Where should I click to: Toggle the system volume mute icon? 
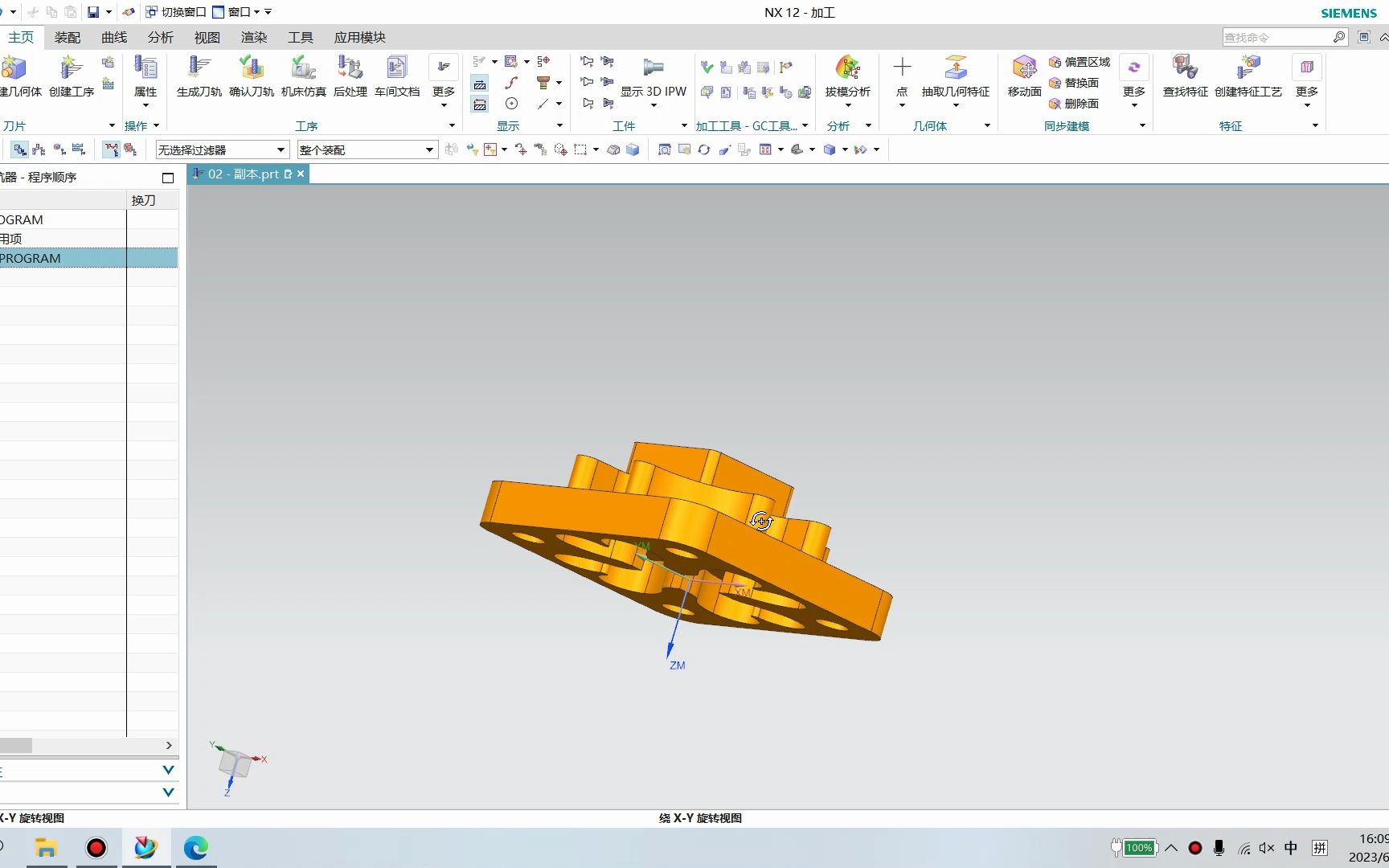1267,848
